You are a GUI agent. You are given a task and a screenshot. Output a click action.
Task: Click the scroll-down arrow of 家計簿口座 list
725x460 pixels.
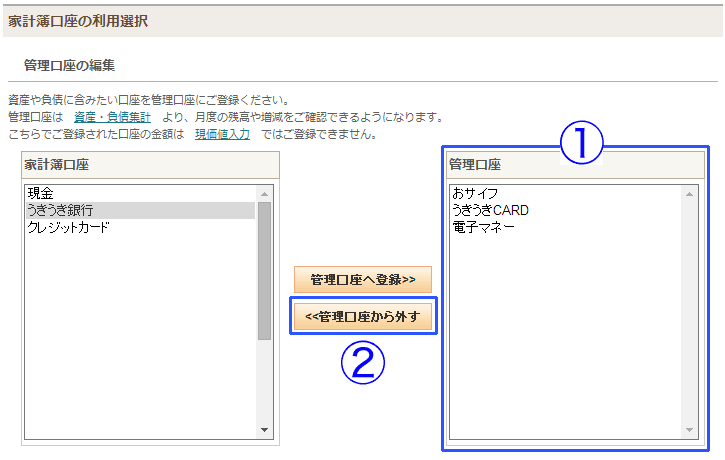(x=264, y=430)
